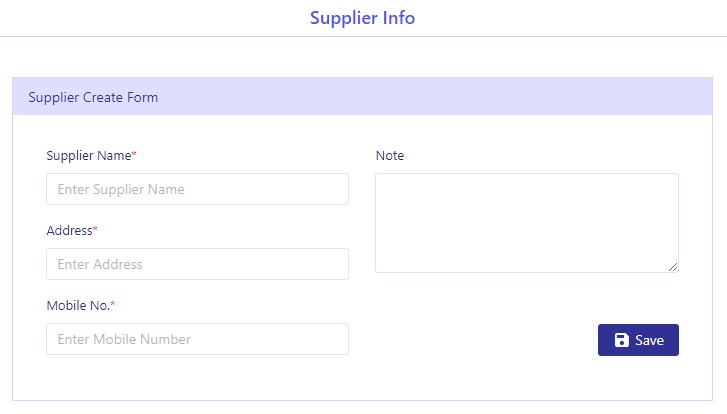Click the red asterisk after Mobile No.
727x414 pixels.
[113, 304]
